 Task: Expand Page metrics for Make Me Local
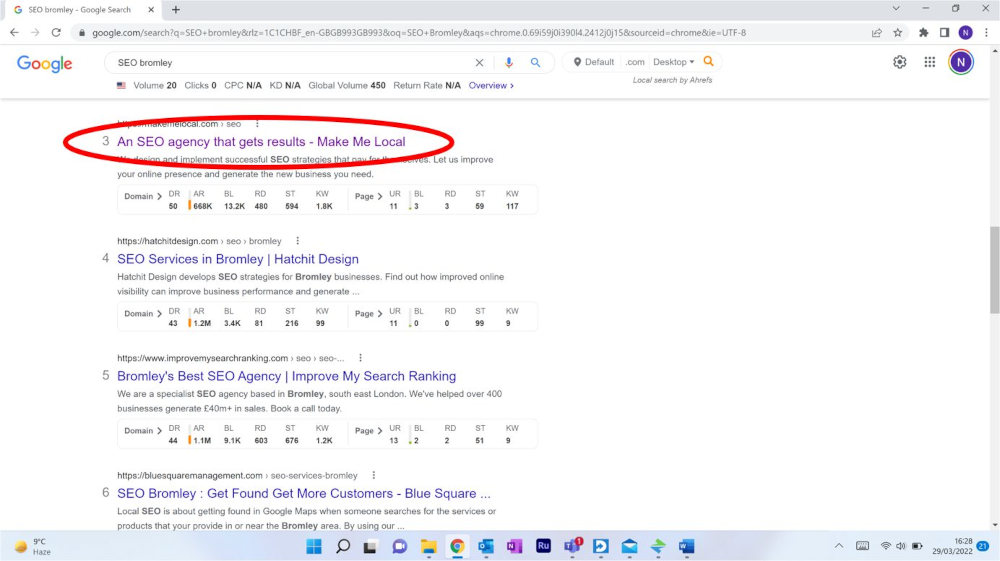coord(369,196)
